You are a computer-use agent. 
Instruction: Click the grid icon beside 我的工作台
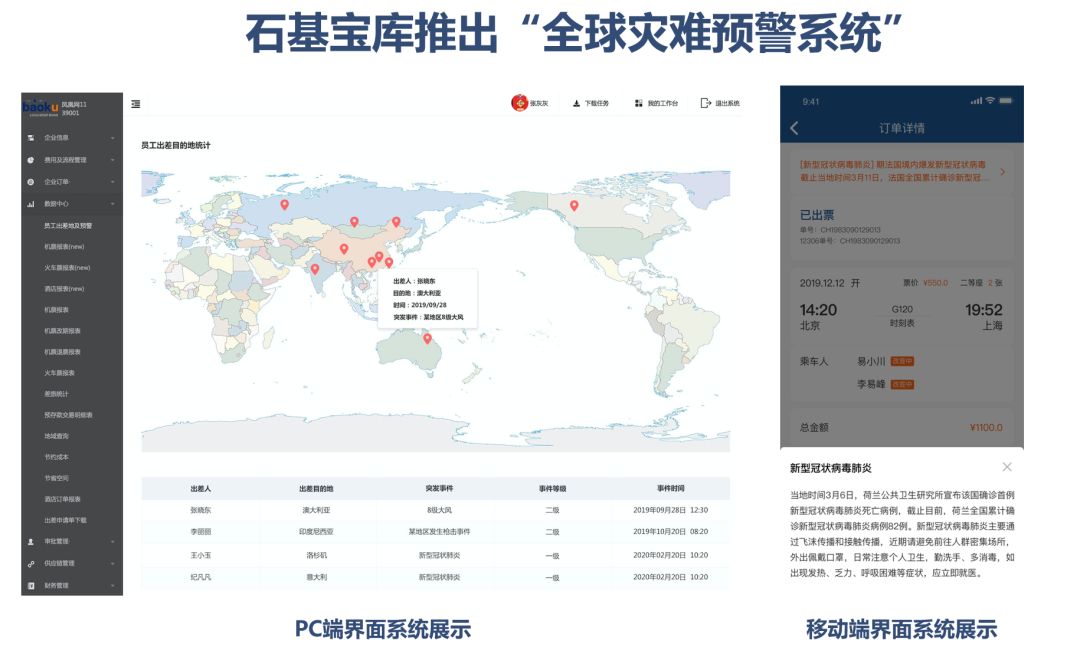coord(638,103)
